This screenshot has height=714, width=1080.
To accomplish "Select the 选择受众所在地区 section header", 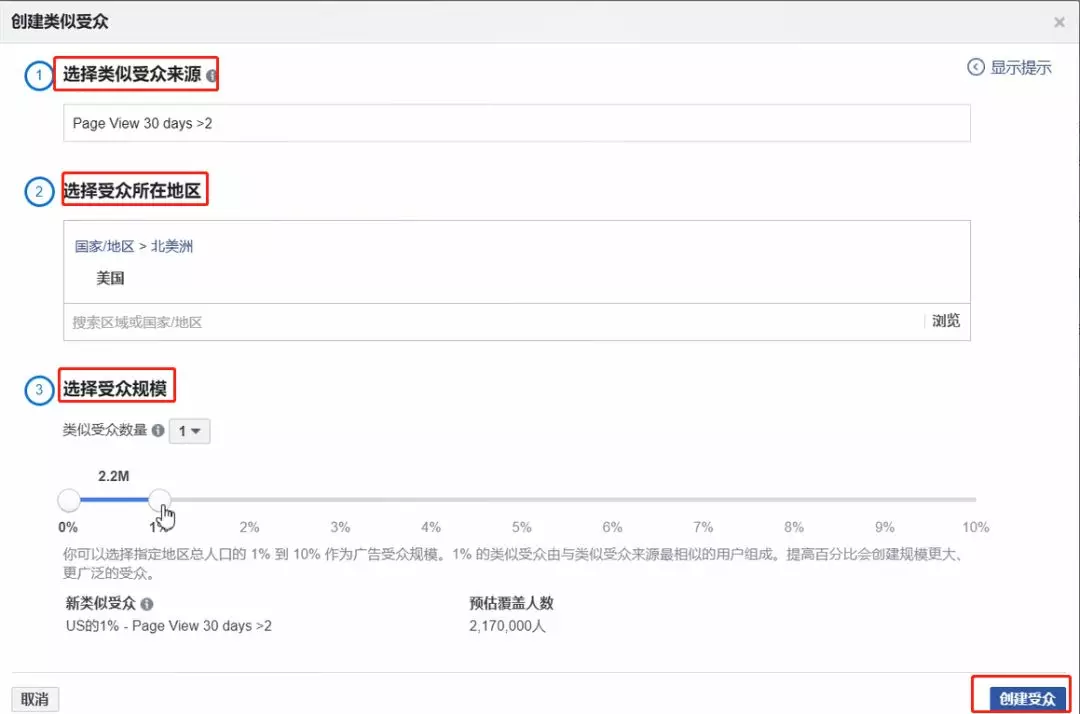I will [x=135, y=188].
